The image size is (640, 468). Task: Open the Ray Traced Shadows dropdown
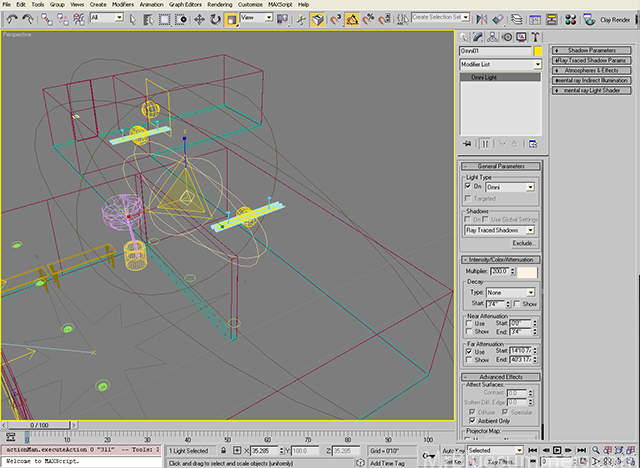tap(500, 231)
